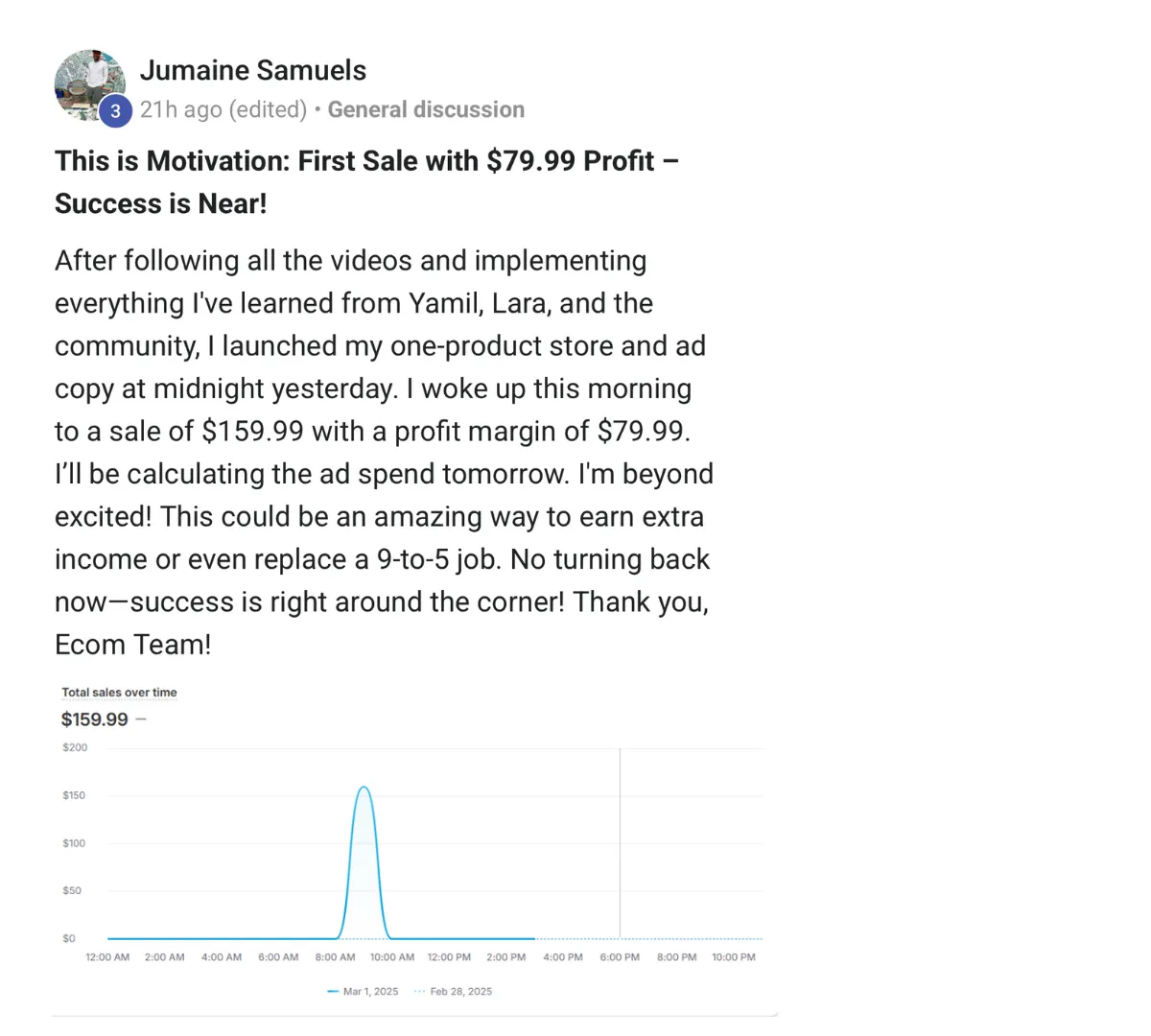Click the level 3 badge on avatar

[115, 111]
